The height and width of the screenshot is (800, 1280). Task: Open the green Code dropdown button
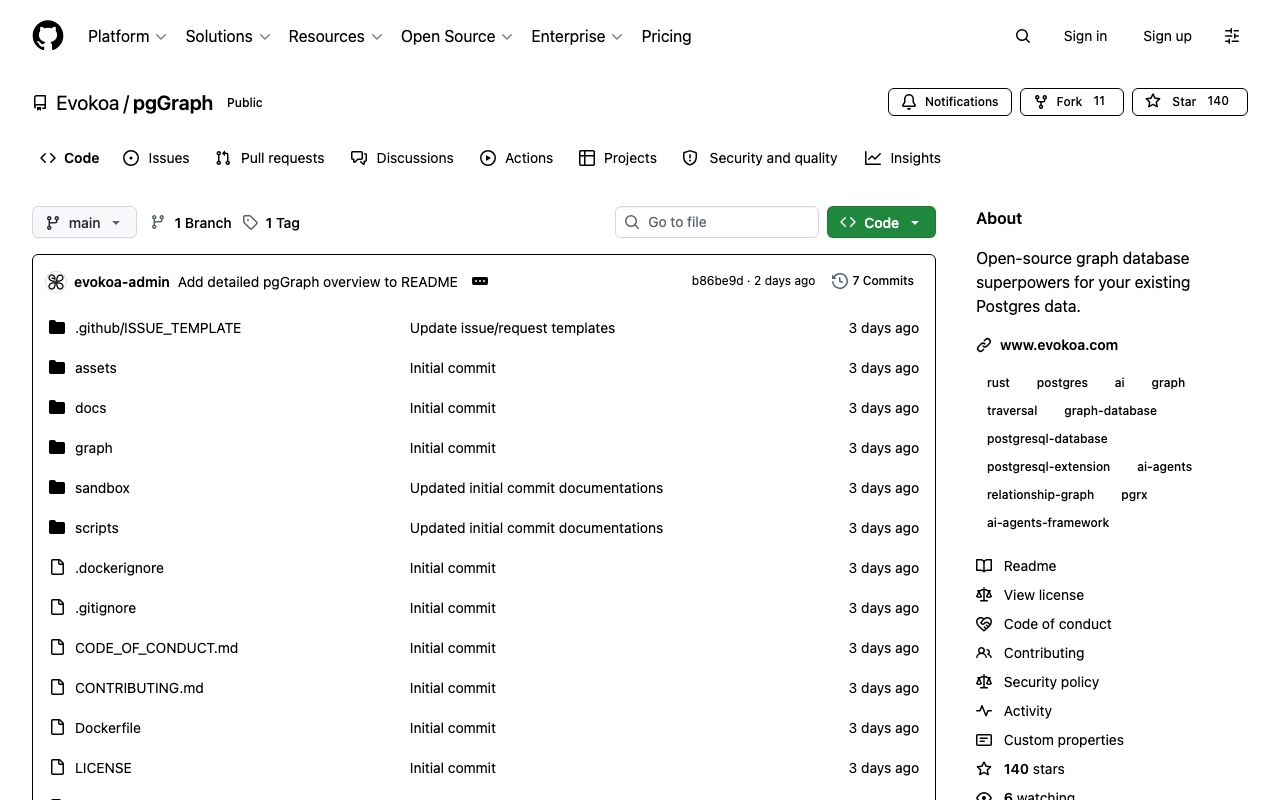point(881,222)
